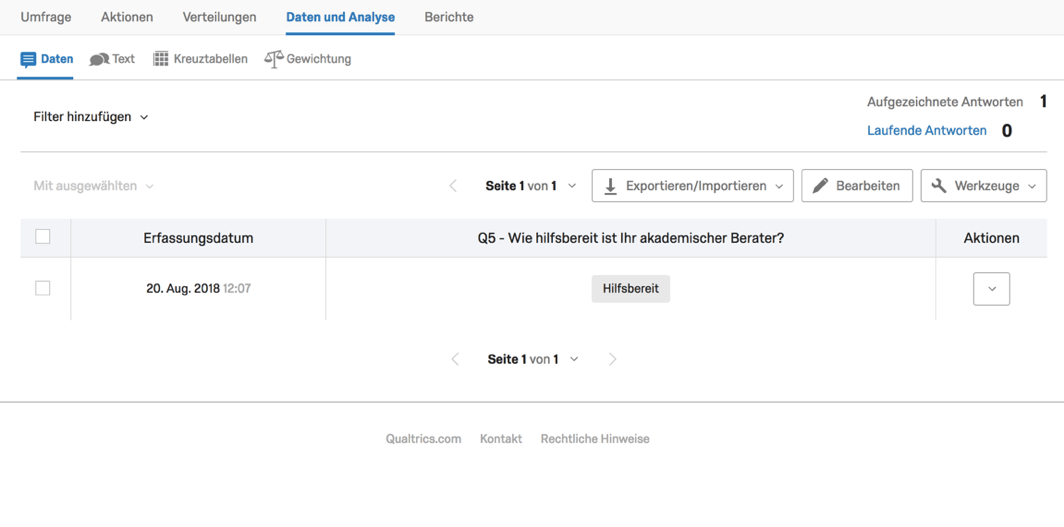The image size is (1064, 527).
Task: Open the Aktionen dropdown for the response row
Action: 991,289
